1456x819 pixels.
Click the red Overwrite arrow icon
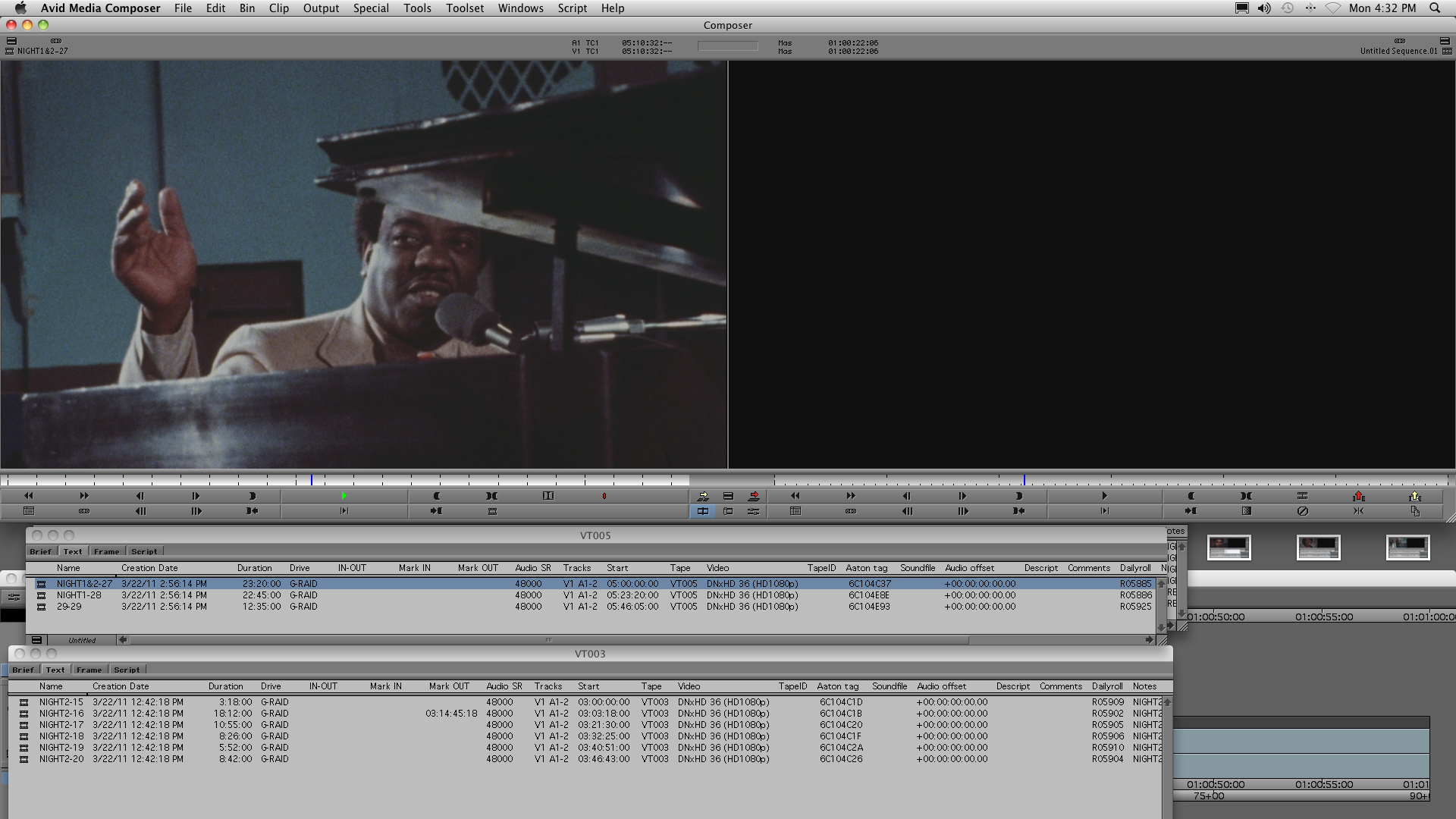pyautogui.click(x=753, y=496)
